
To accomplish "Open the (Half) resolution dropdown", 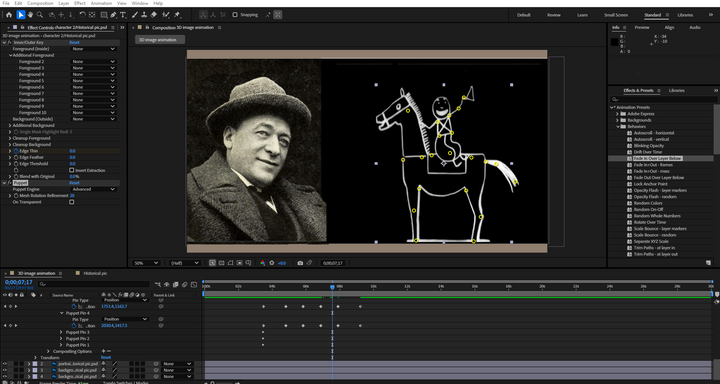I will 185,263.
